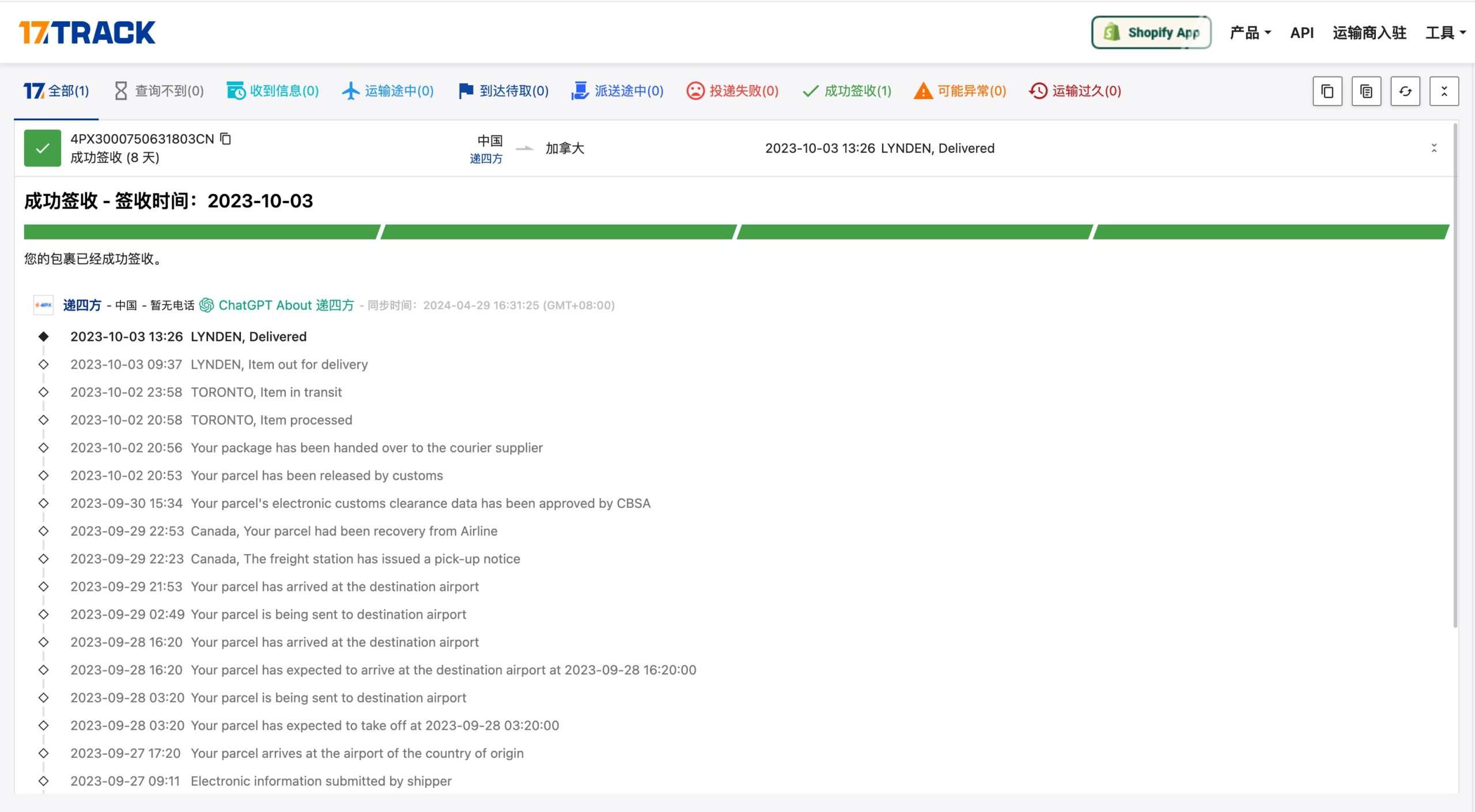Click the copy tracking numbers toolbar icon
The image size is (1475, 812).
(1327, 91)
